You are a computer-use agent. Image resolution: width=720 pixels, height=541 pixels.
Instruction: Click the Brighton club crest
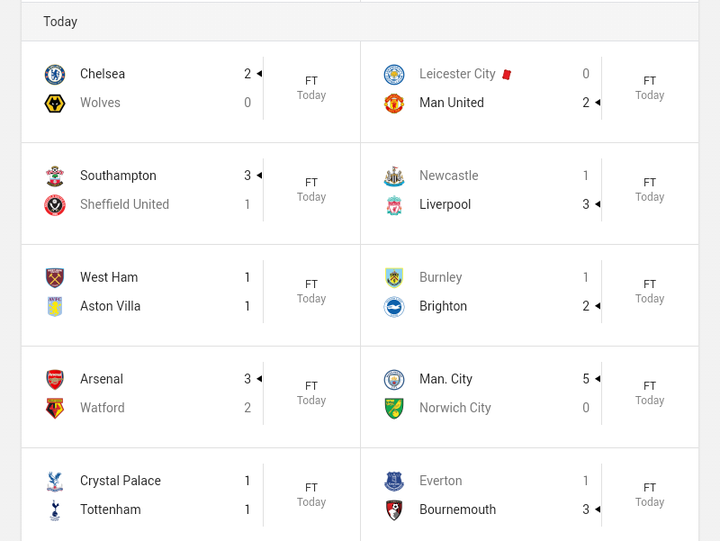click(x=394, y=307)
